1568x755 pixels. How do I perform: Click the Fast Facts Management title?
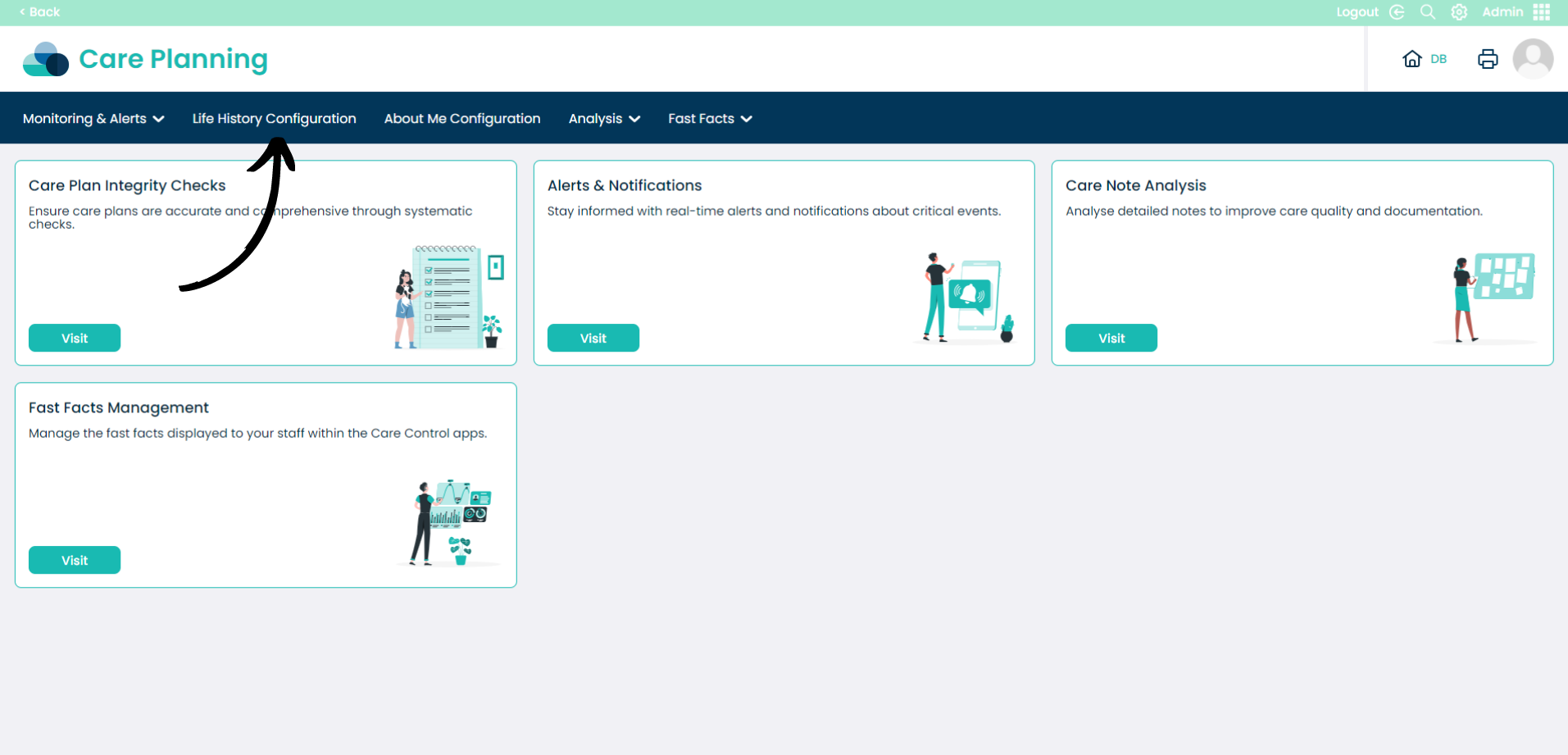(119, 408)
